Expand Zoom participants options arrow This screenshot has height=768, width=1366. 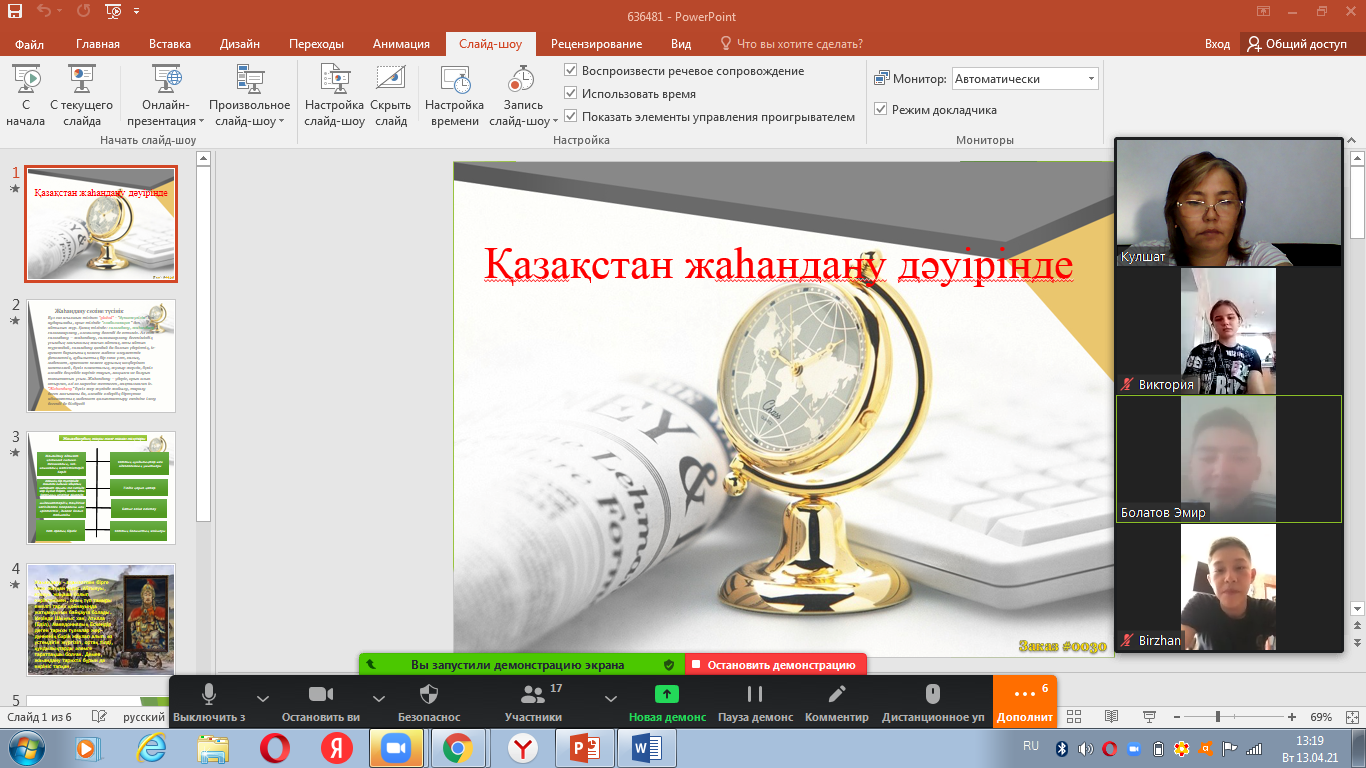[611, 699]
